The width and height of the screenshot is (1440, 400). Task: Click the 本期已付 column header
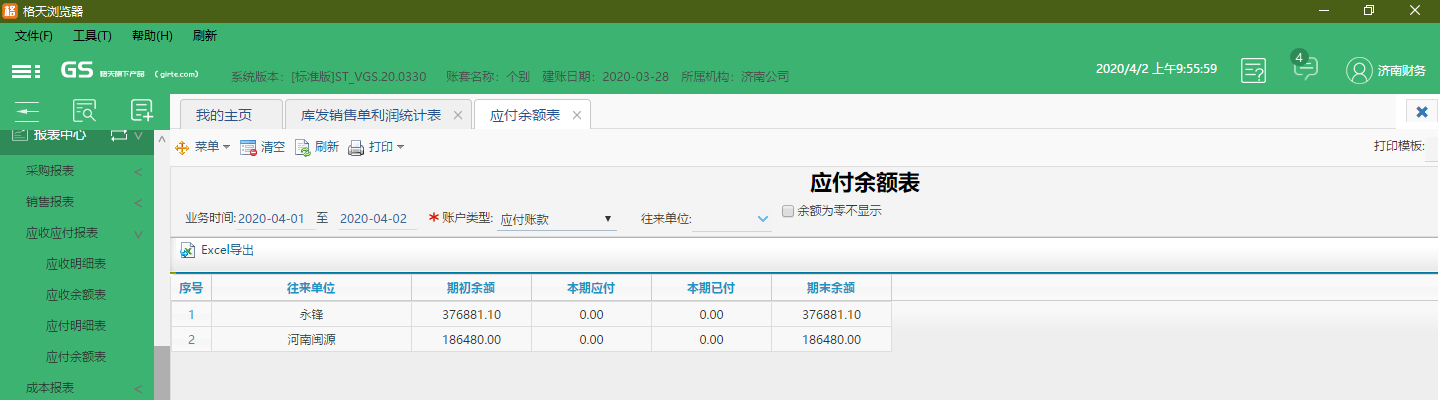pos(711,287)
